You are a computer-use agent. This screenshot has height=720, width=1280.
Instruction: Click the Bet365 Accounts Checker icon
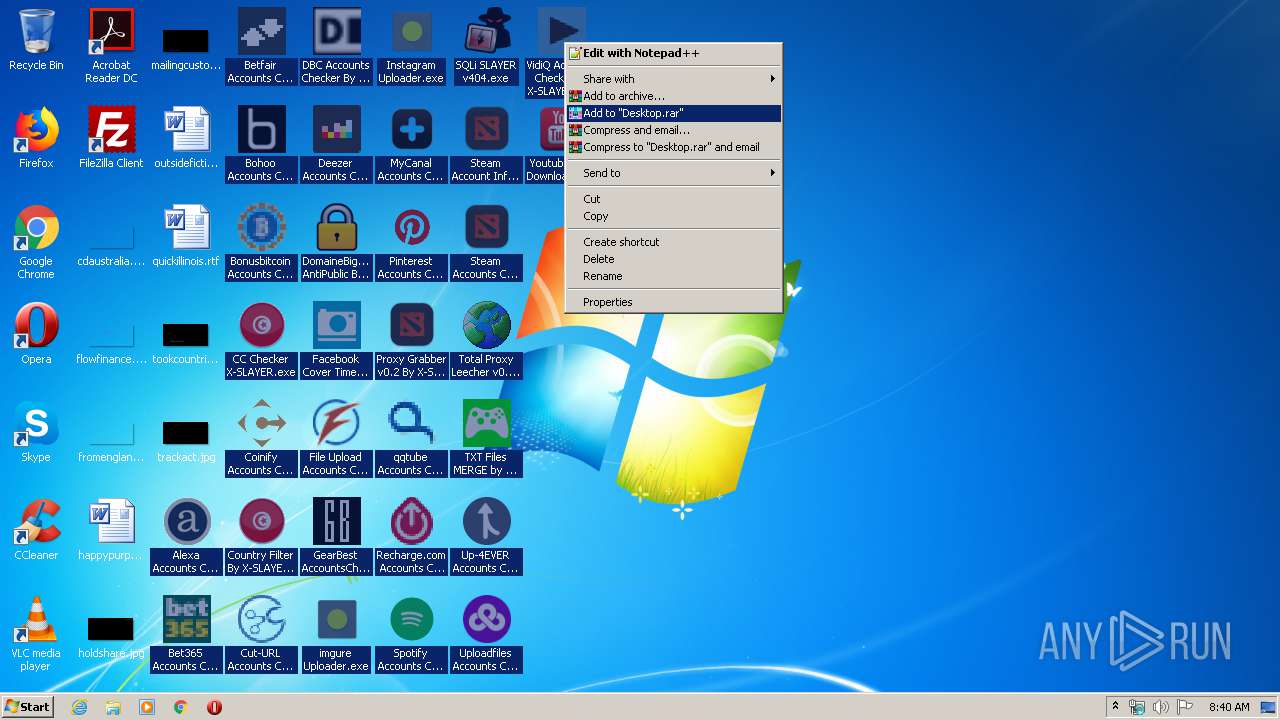coord(186,634)
